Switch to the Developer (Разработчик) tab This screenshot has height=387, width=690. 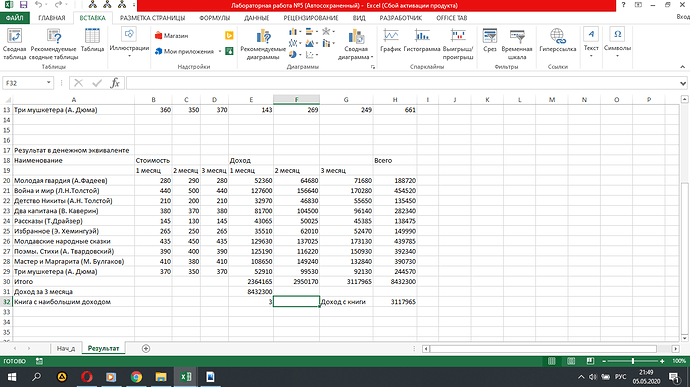pyautogui.click(x=400, y=18)
